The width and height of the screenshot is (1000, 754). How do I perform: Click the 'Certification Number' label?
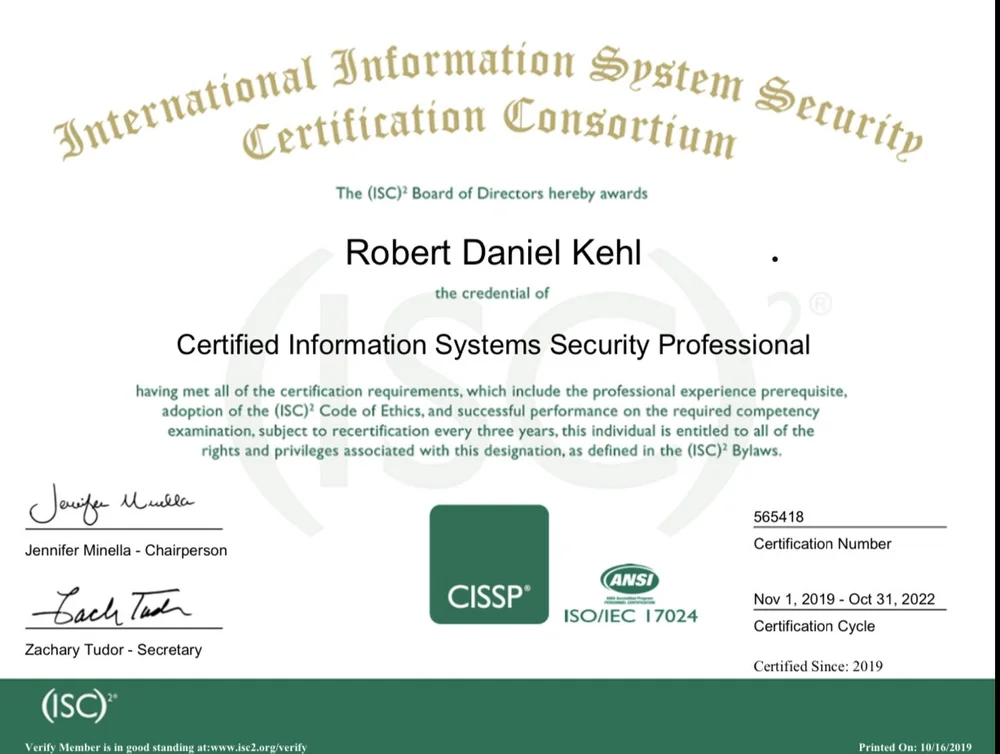pyautogui.click(x=822, y=543)
